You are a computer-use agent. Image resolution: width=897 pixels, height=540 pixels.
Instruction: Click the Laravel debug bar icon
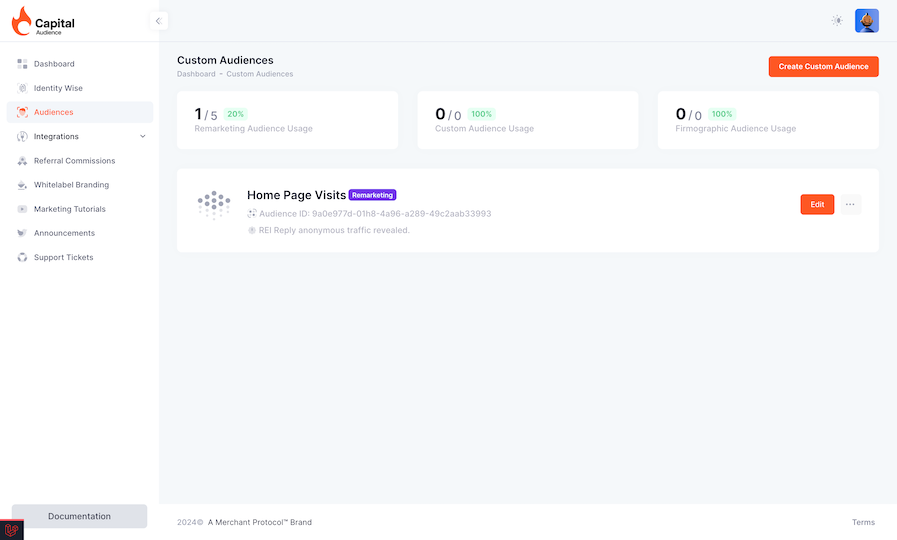[x=11, y=530]
